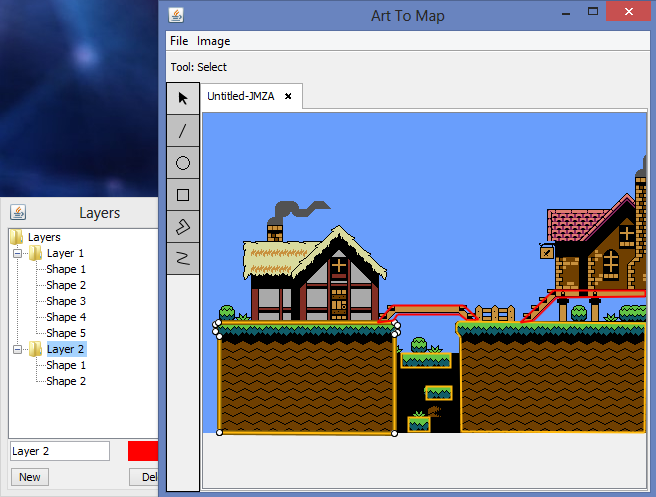Screen dimensions: 656x497
Task: Open the File menu
Action: point(179,41)
